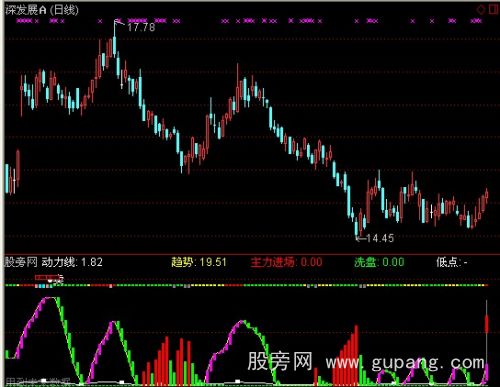
Task: Click the red diamond icon at chart corner
Action: click(x=481, y=9)
